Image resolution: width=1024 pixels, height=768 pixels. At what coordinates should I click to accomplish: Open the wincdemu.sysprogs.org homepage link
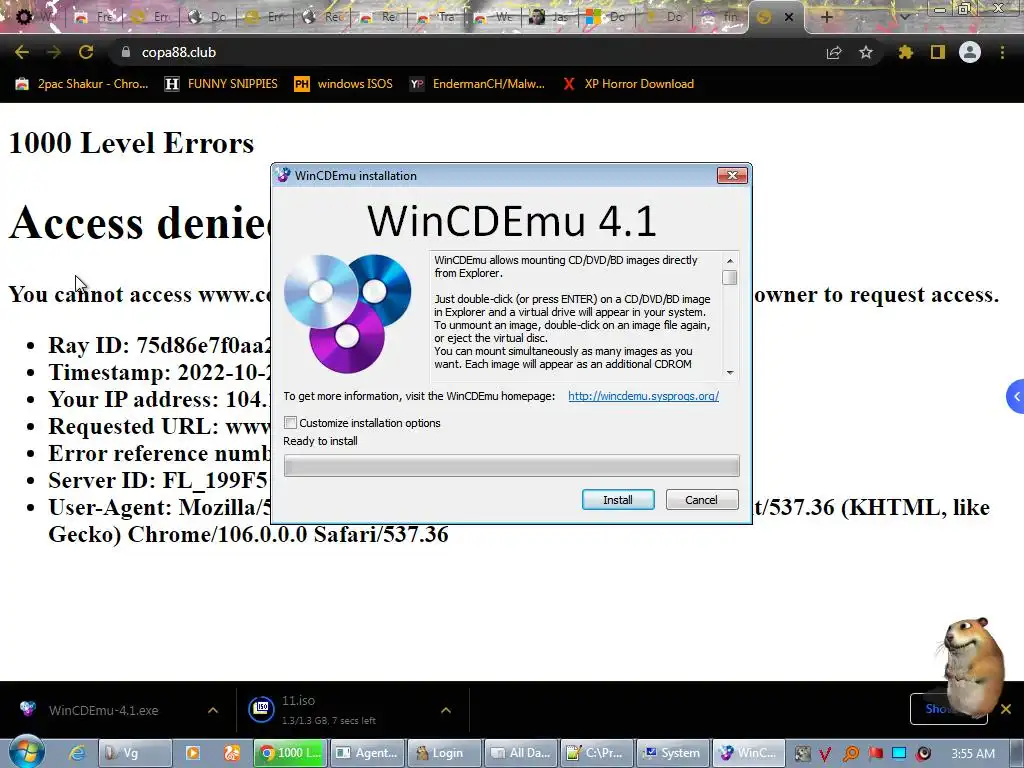tap(643, 396)
